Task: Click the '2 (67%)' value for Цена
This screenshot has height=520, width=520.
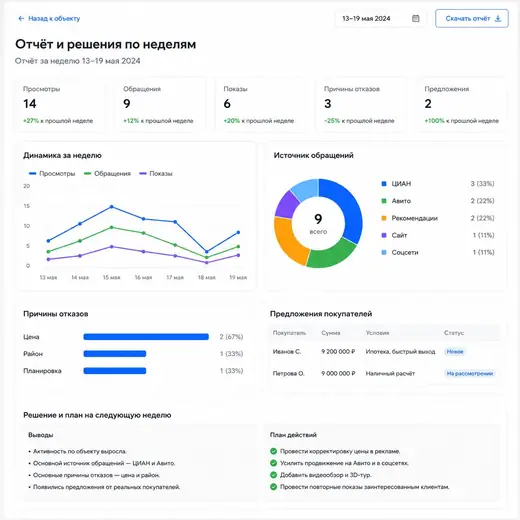Action: pyautogui.click(x=231, y=337)
